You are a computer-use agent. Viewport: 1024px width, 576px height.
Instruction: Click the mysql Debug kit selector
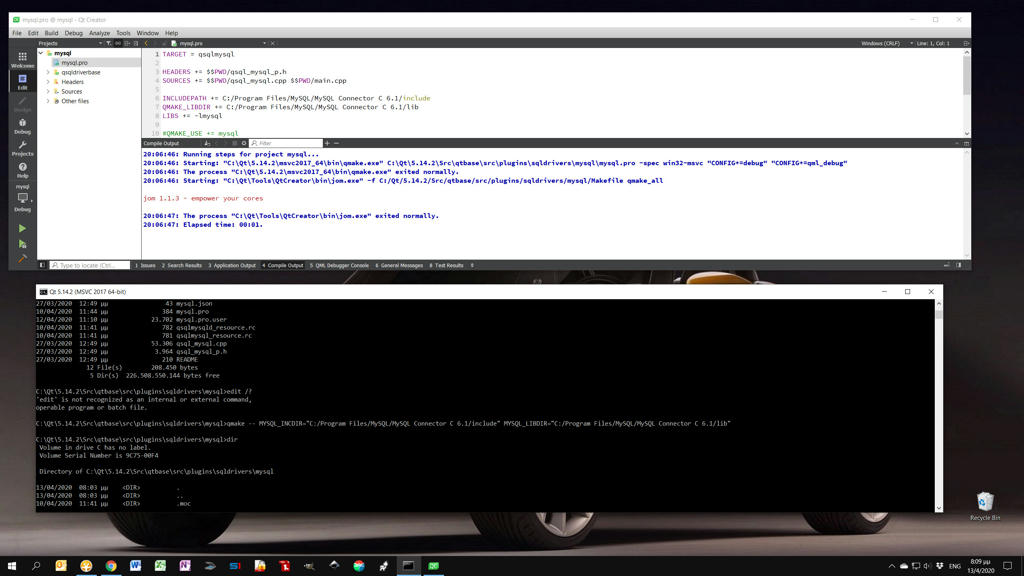22,198
